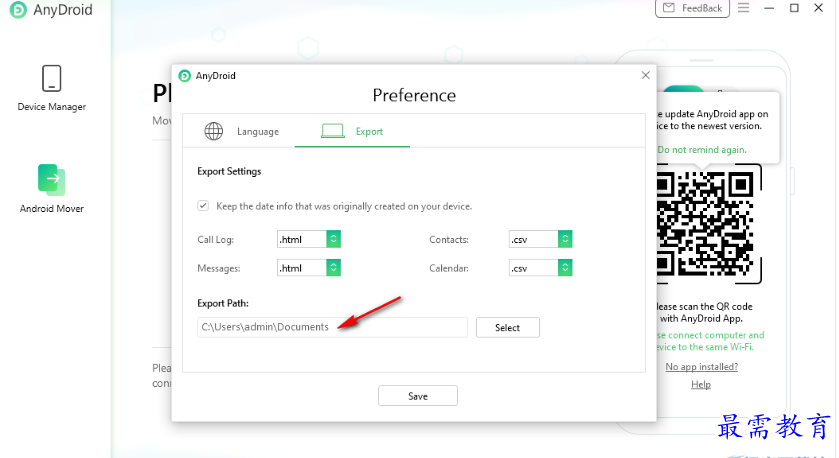Viewport: 839px width, 458px height.
Task: Switch to the Language tab
Action: pyautogui.click(x=241, y=131)
